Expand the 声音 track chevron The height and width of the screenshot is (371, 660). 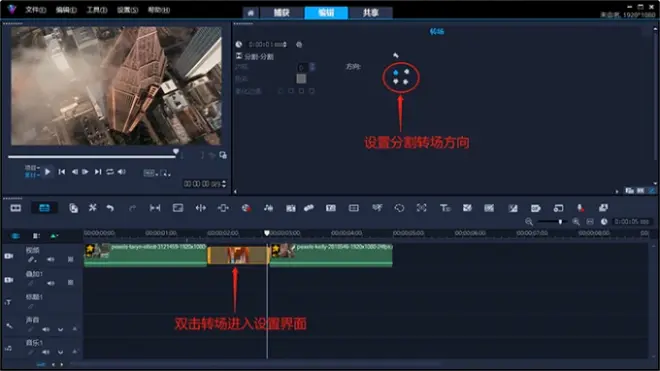click(61, 329)
